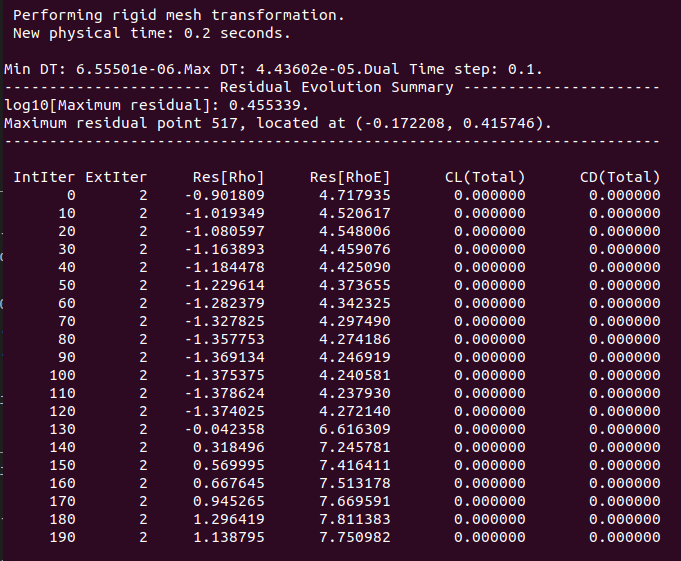Screen dimensions: 681x561
Task: Click Res[RhoE] value '6.616309'
Action: click(355, 429)
